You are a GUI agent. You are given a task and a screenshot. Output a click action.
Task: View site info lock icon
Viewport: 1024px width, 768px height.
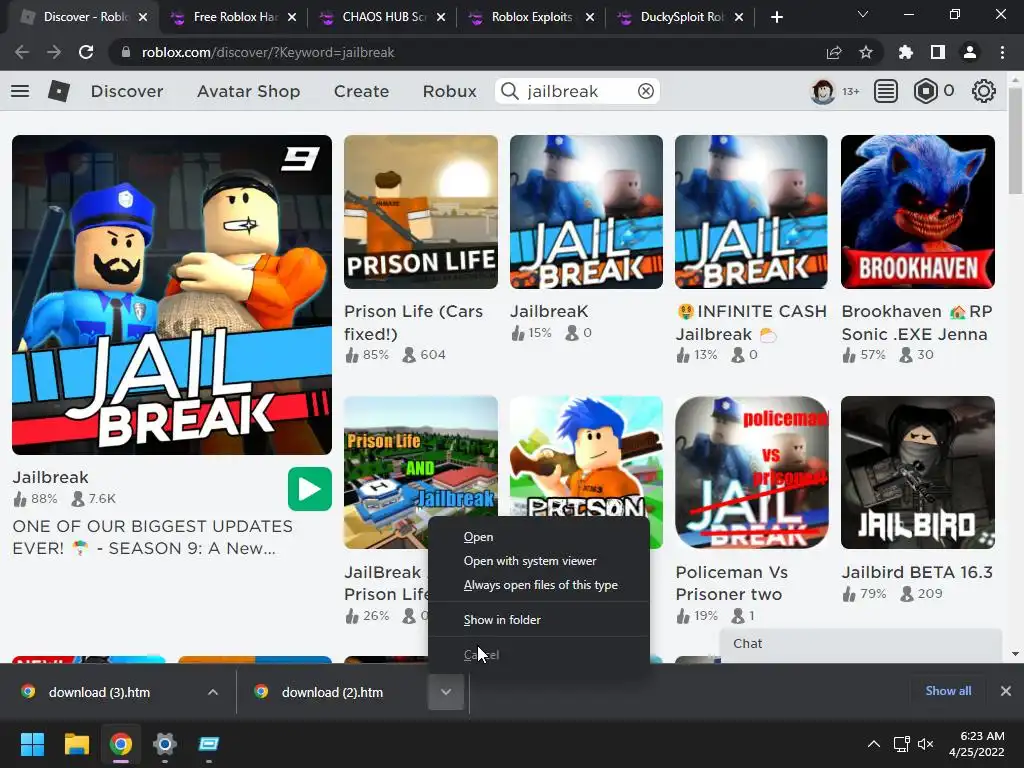126,52
